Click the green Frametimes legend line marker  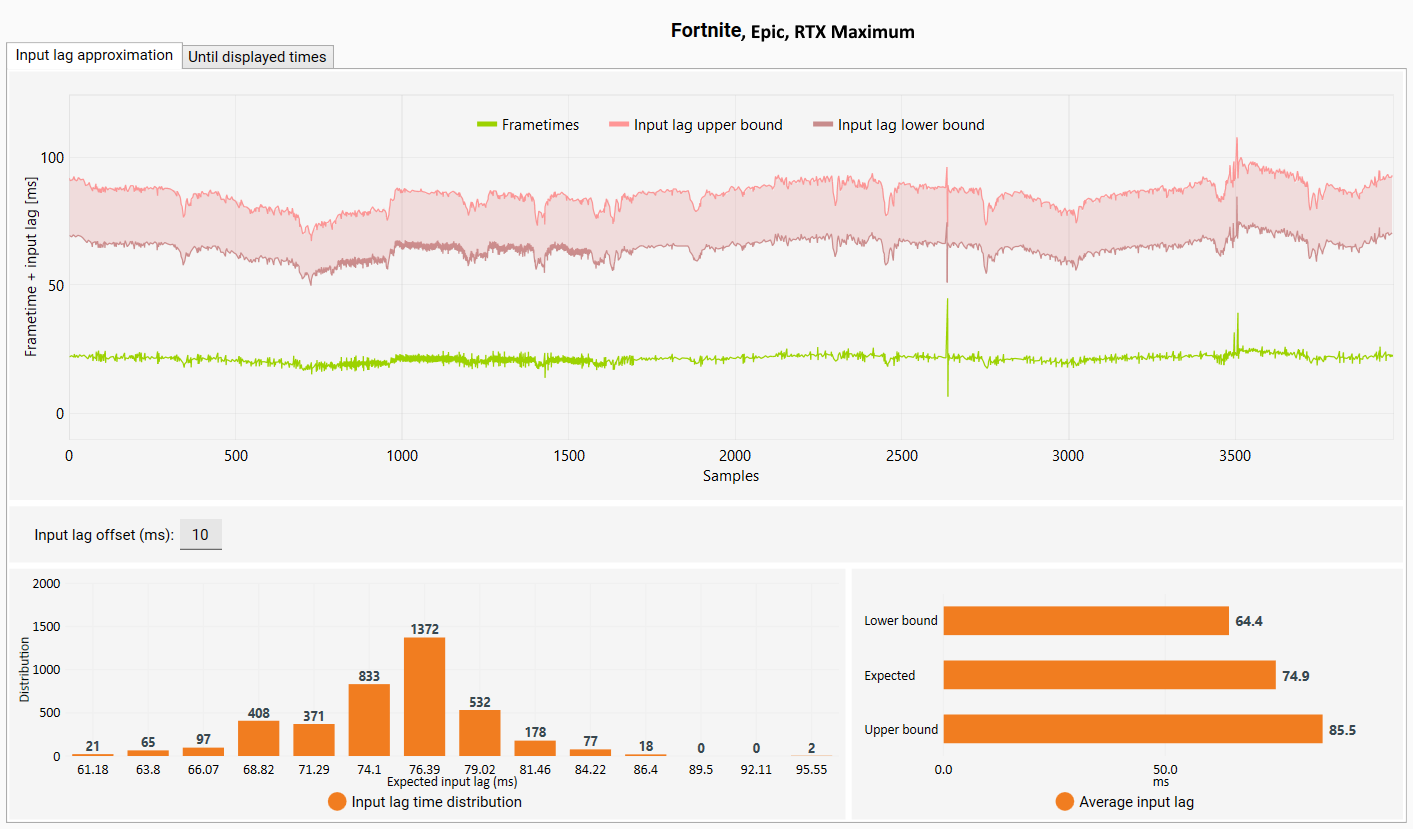click(x=486, y=125)
